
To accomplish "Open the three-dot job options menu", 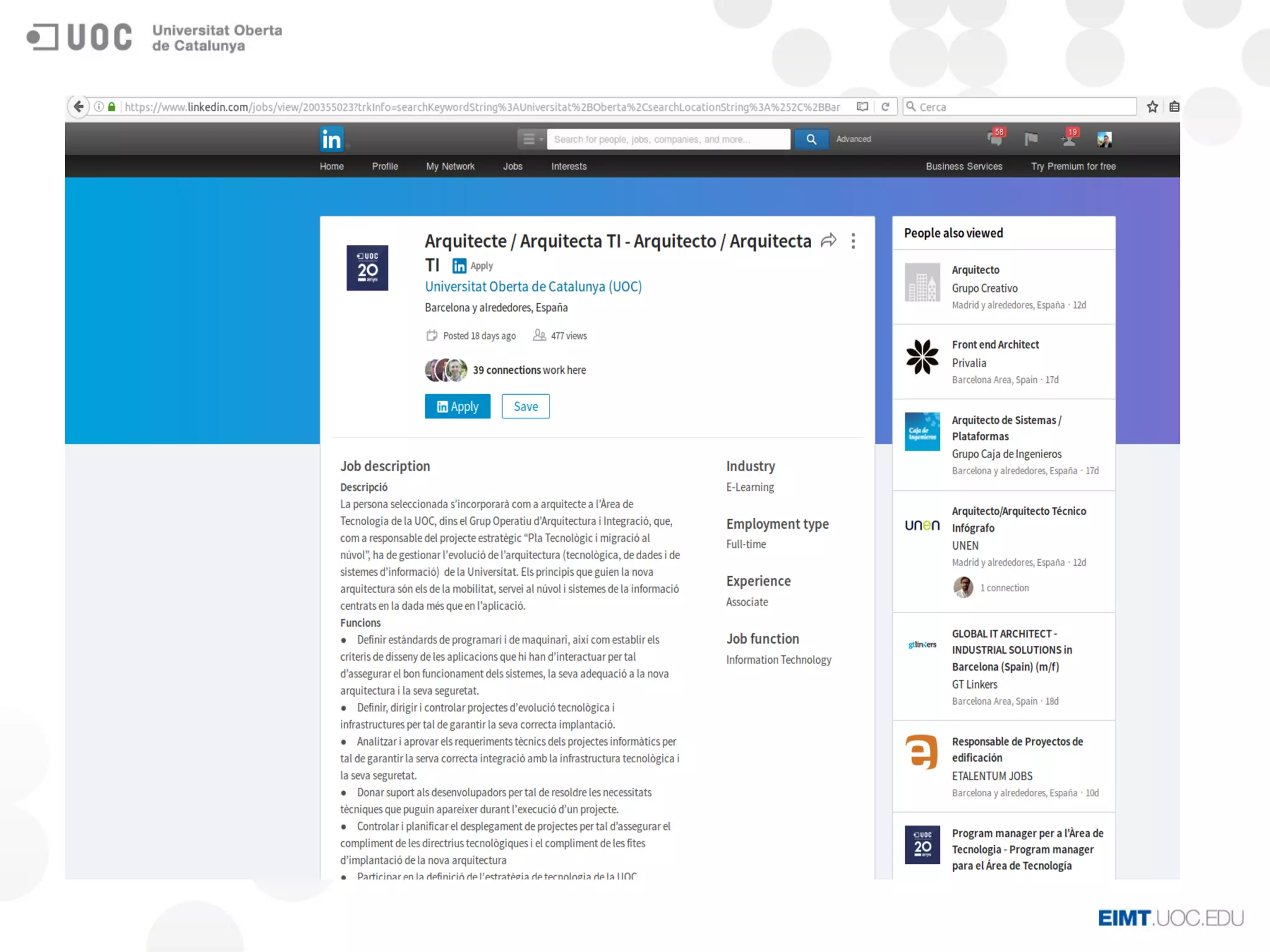I will click(853, 241).
